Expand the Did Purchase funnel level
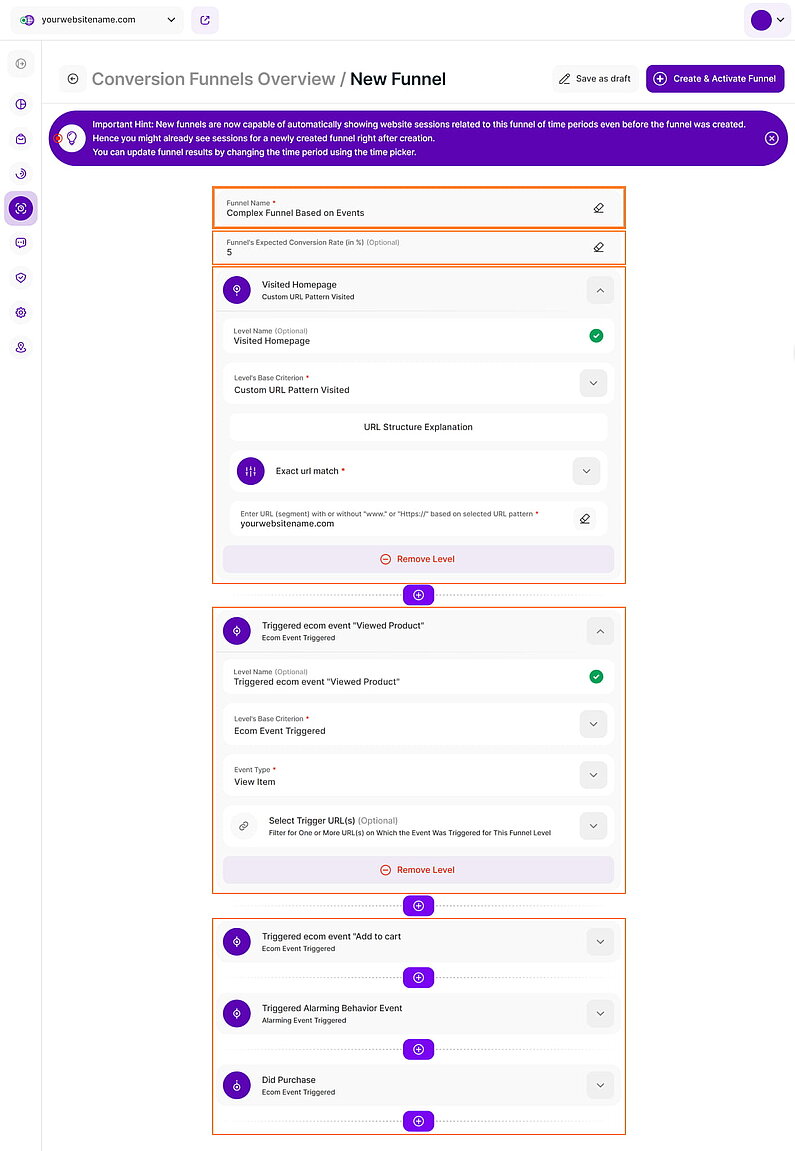 click(x=600, y=1085)
